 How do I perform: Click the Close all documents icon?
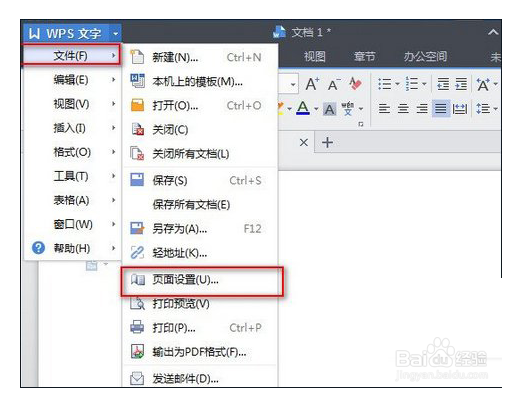pos(137,154)
